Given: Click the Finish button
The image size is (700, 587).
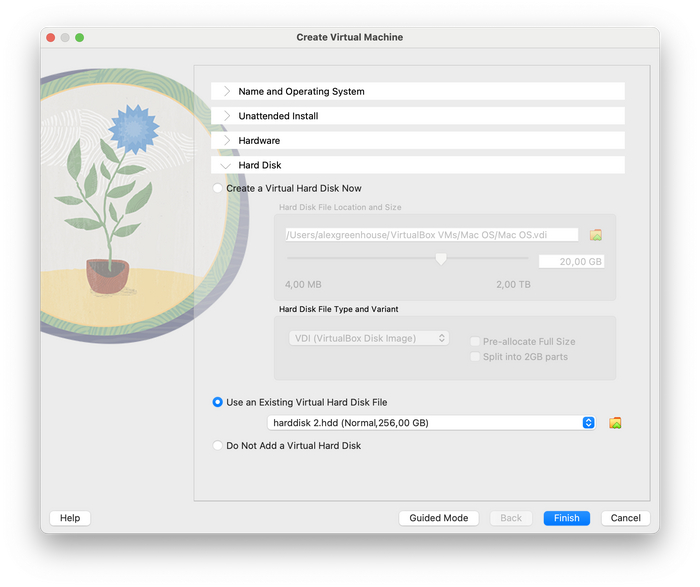Looking at the screenshot, I should [x=566, y=518].
